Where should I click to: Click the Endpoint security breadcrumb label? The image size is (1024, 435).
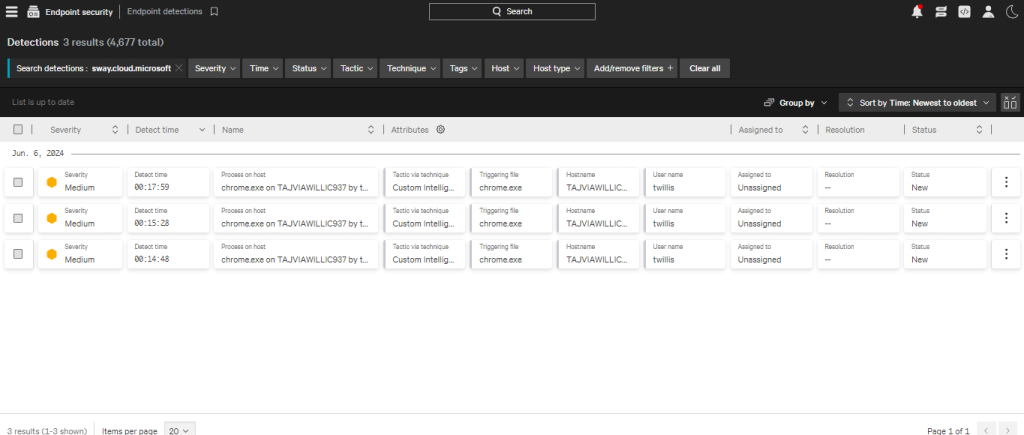(79, 12)
